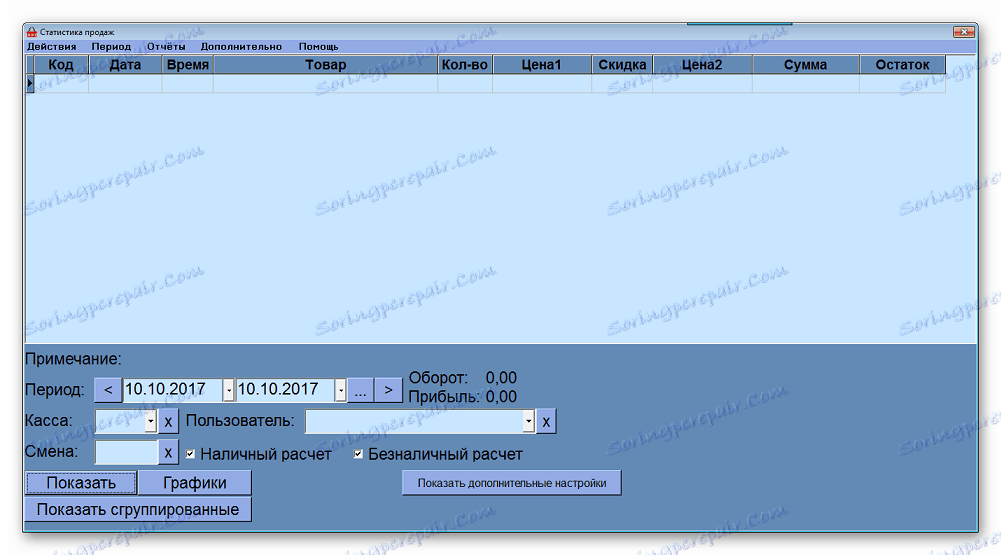The width and height of the screenshot is (1001, 555).
Task: Click the Кол-во column header
Action: (x=465, y=65)
